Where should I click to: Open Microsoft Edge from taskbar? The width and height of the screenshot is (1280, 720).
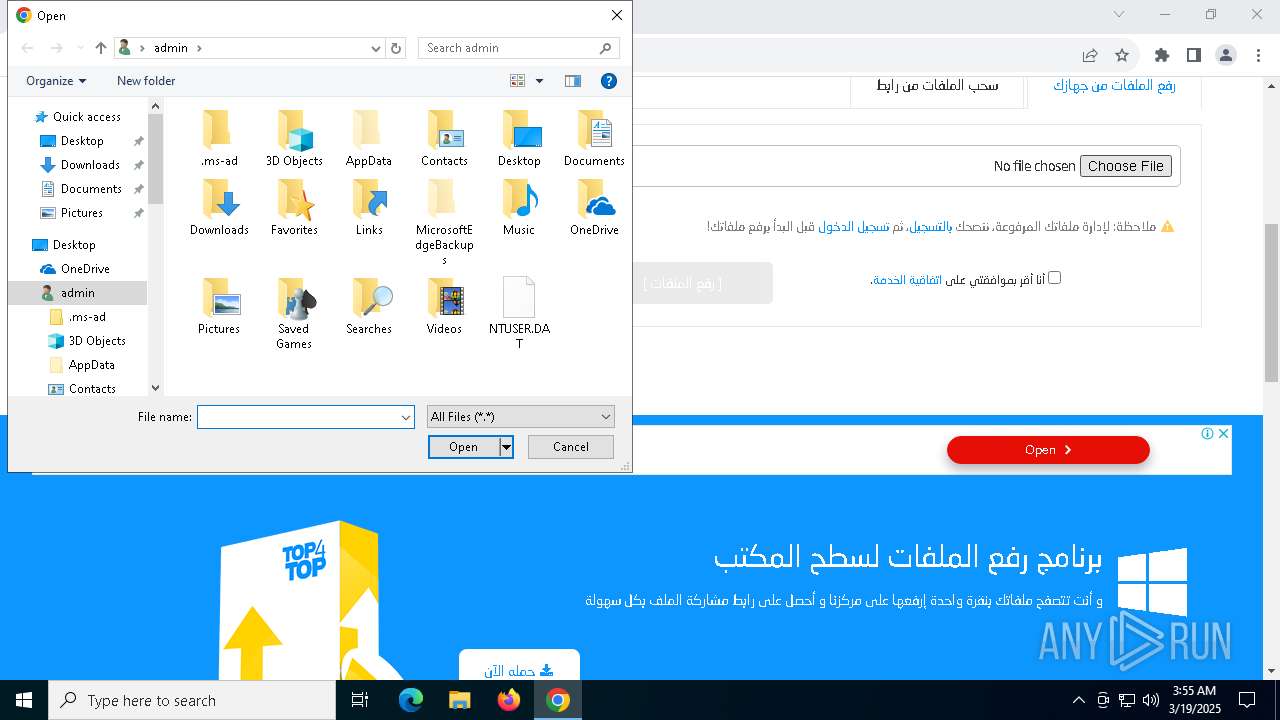click(411, 700)
